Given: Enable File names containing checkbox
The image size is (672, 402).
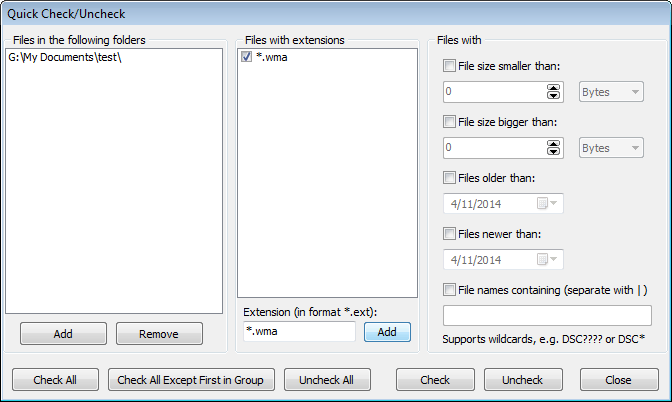Looking at the screenshot, I should [449, 290].
